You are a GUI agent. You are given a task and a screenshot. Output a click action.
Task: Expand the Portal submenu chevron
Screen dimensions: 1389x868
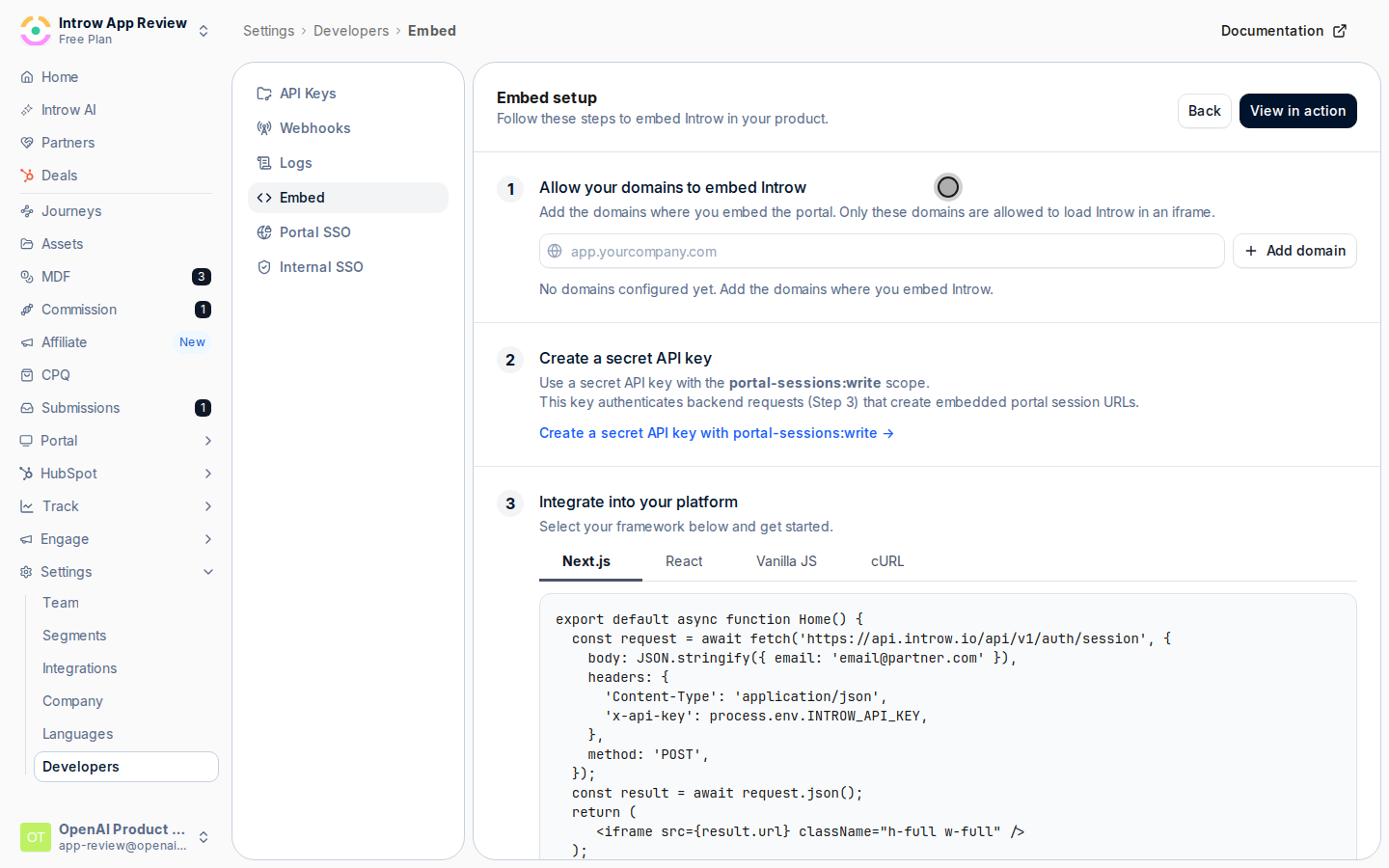click(208, 441)
